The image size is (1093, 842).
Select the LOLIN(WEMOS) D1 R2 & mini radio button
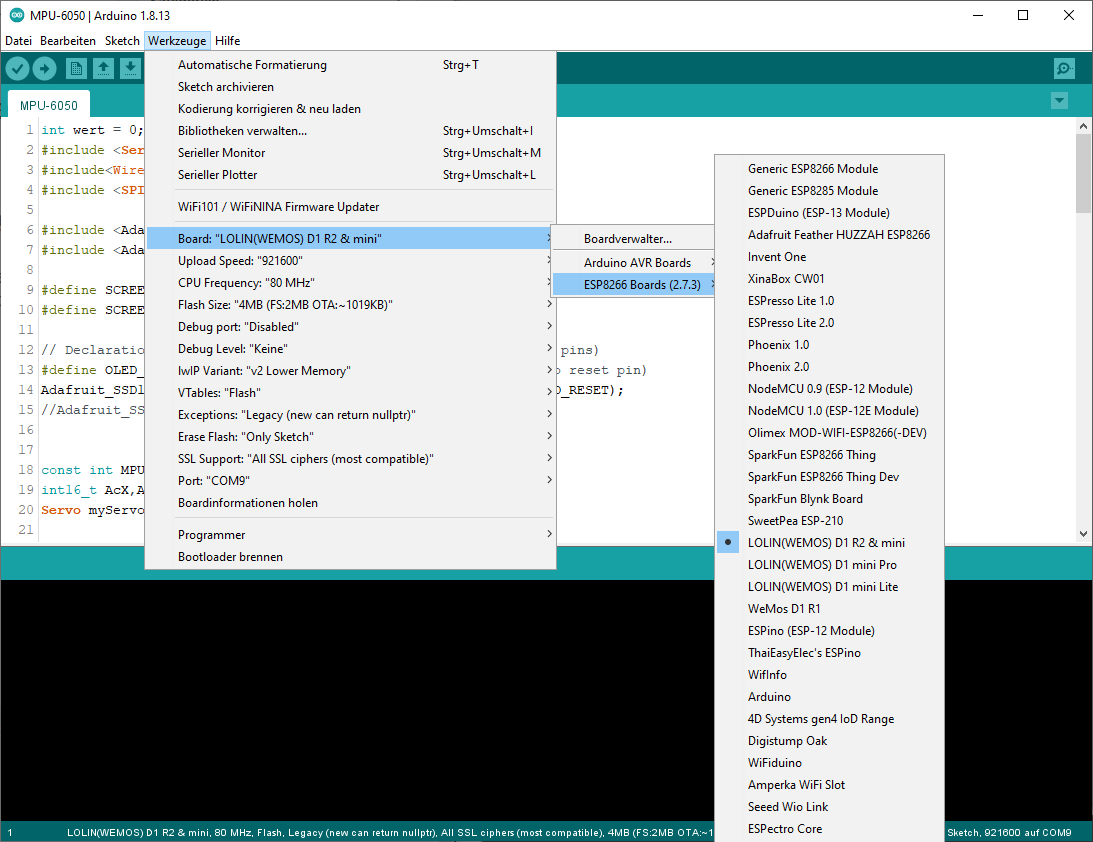(728, 542)
